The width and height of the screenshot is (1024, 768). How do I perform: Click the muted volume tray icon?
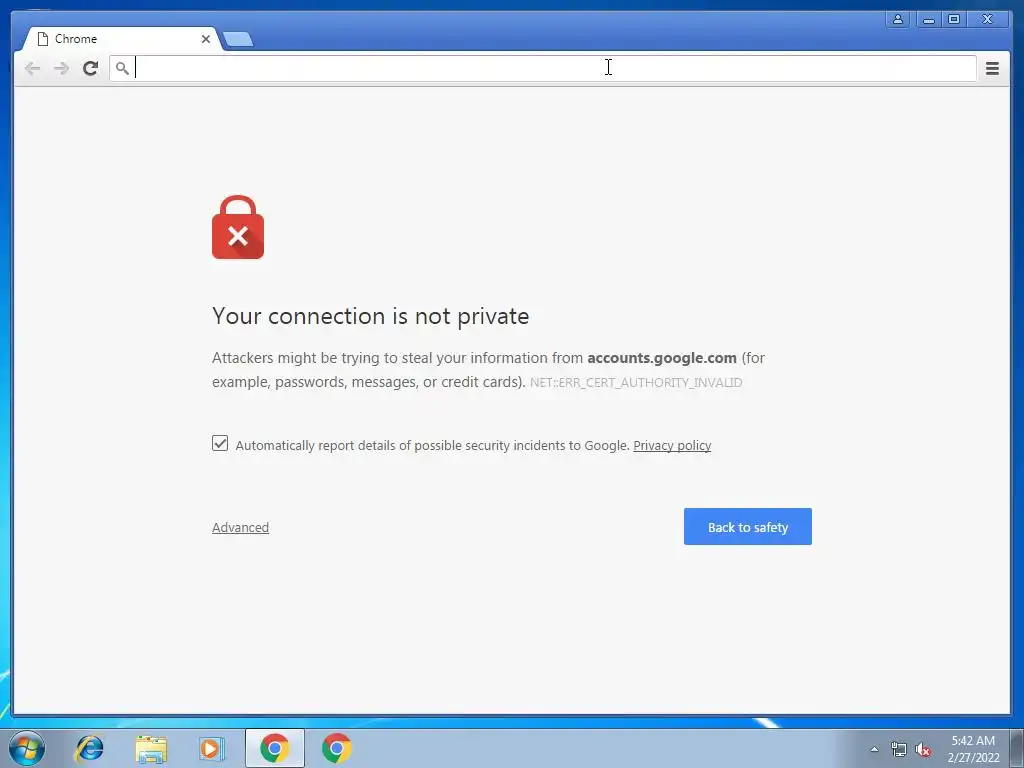pyautogui.click(x=923, y=749)
